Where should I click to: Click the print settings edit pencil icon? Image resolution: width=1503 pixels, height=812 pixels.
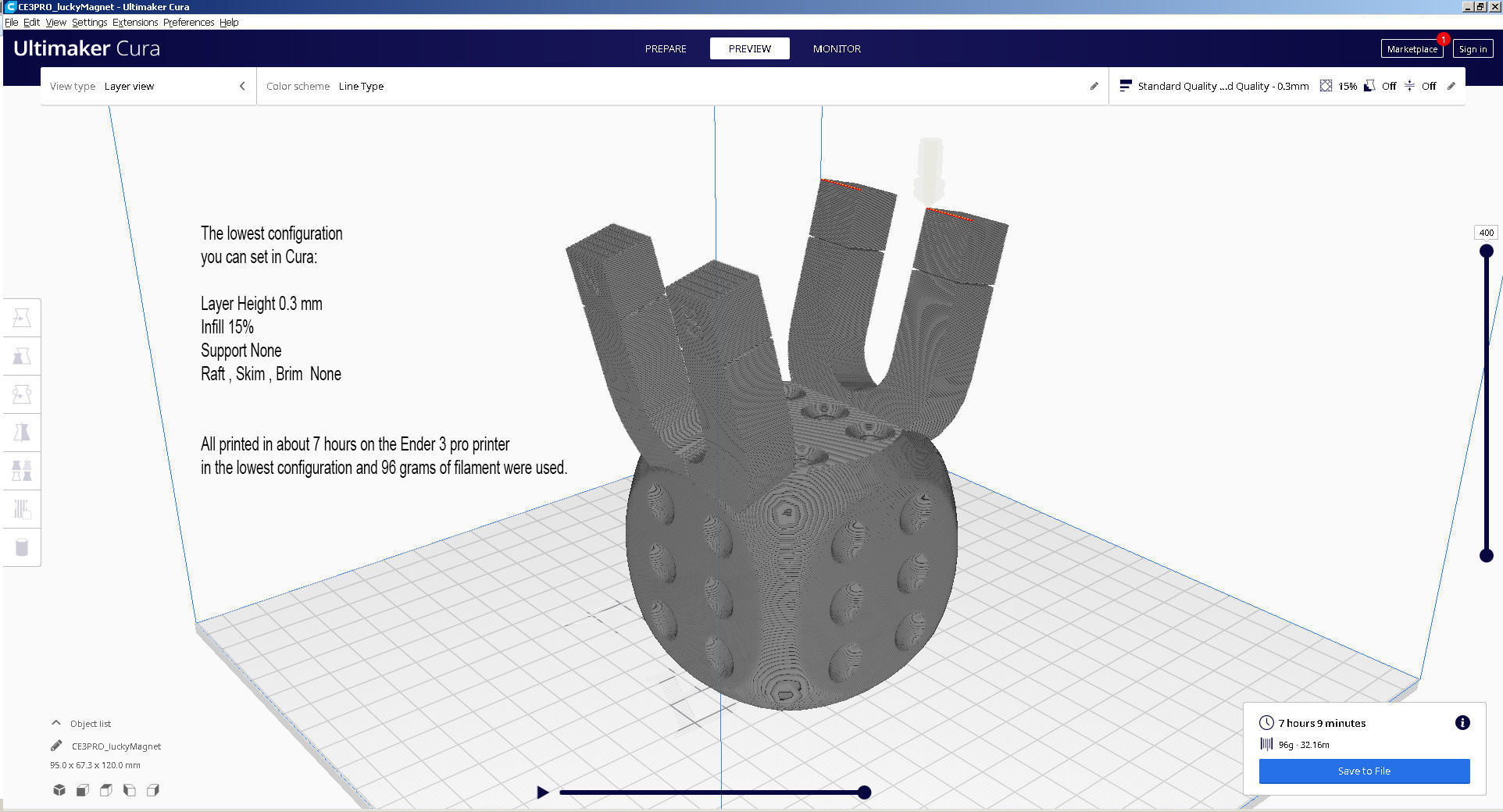click(1451, 86)
